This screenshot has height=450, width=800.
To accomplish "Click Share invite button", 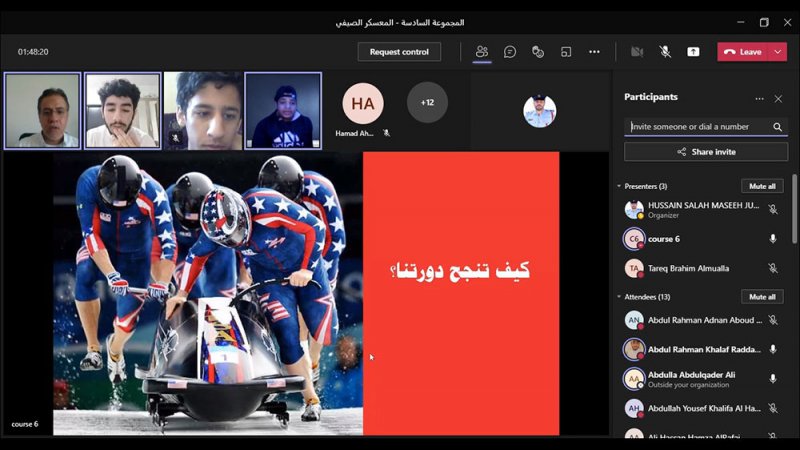I will [706, 152].
